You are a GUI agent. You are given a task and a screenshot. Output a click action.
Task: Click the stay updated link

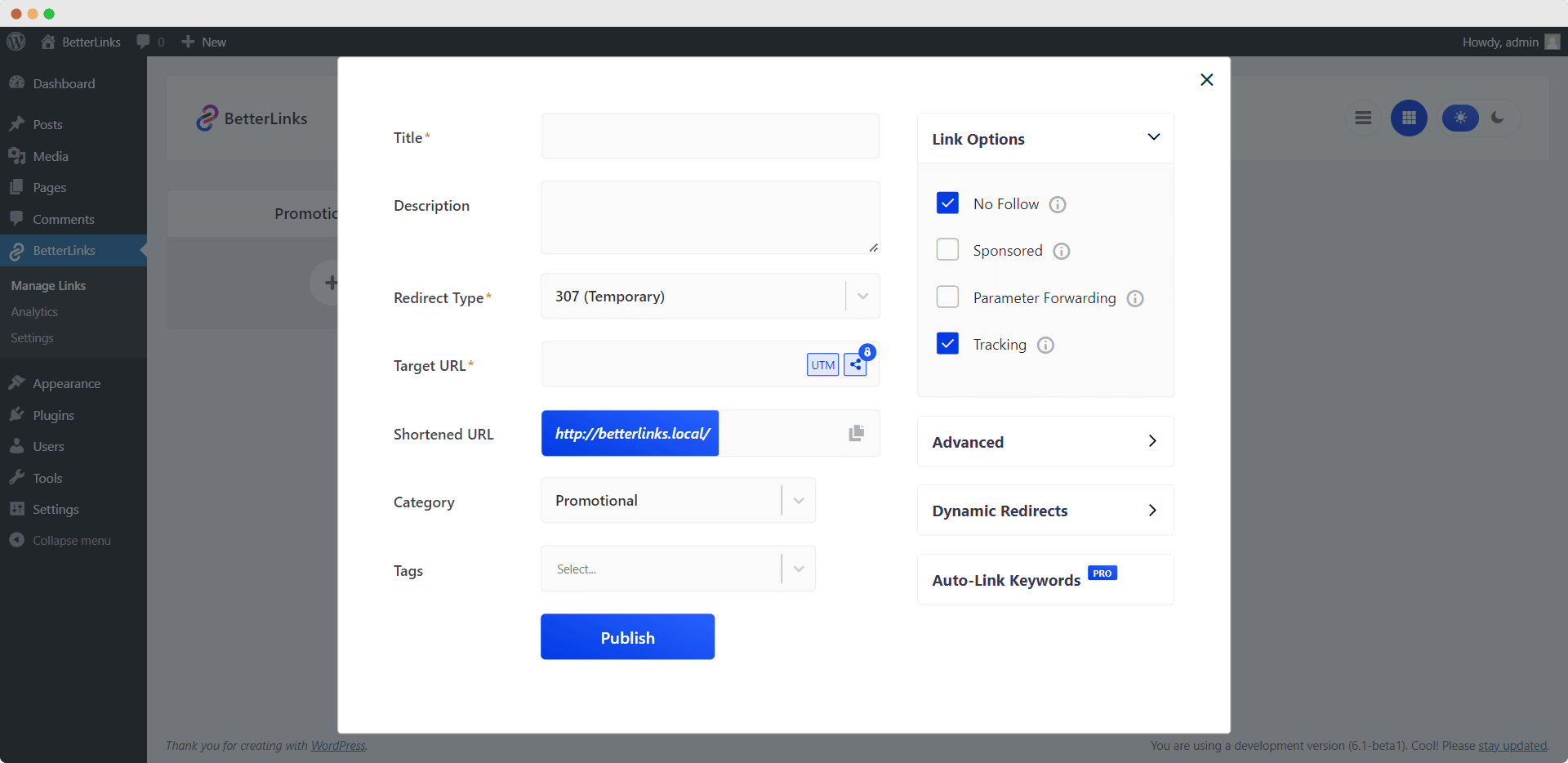click(1513, 745)
